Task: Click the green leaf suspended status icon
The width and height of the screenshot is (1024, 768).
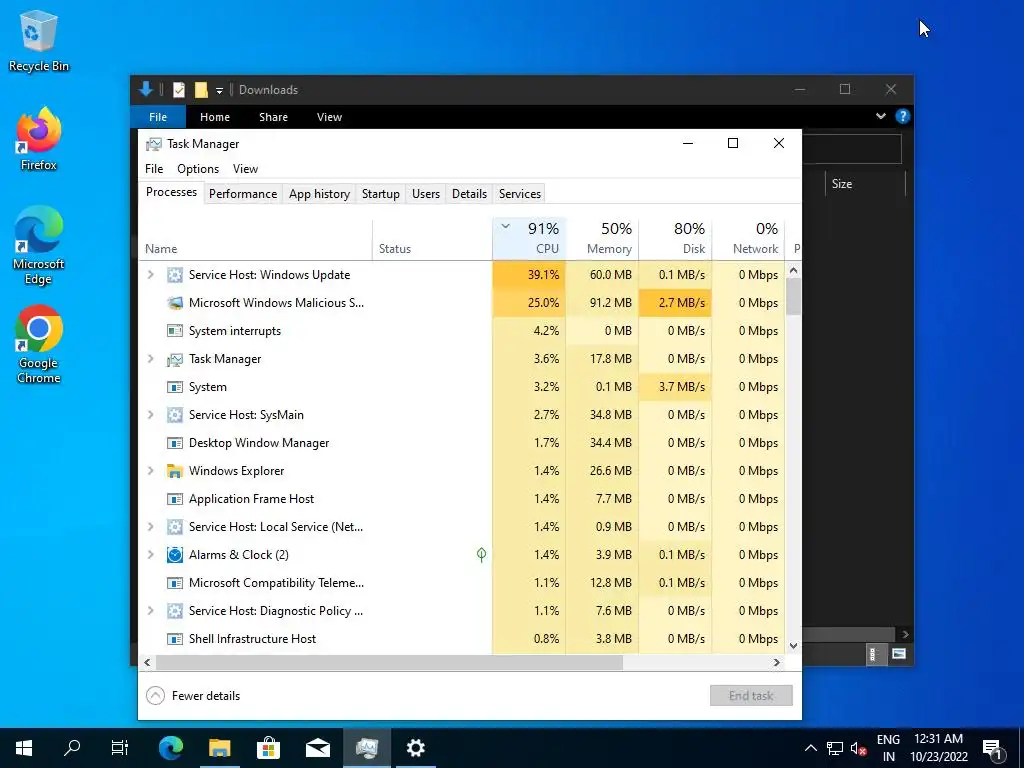Action: pos(481,555)
